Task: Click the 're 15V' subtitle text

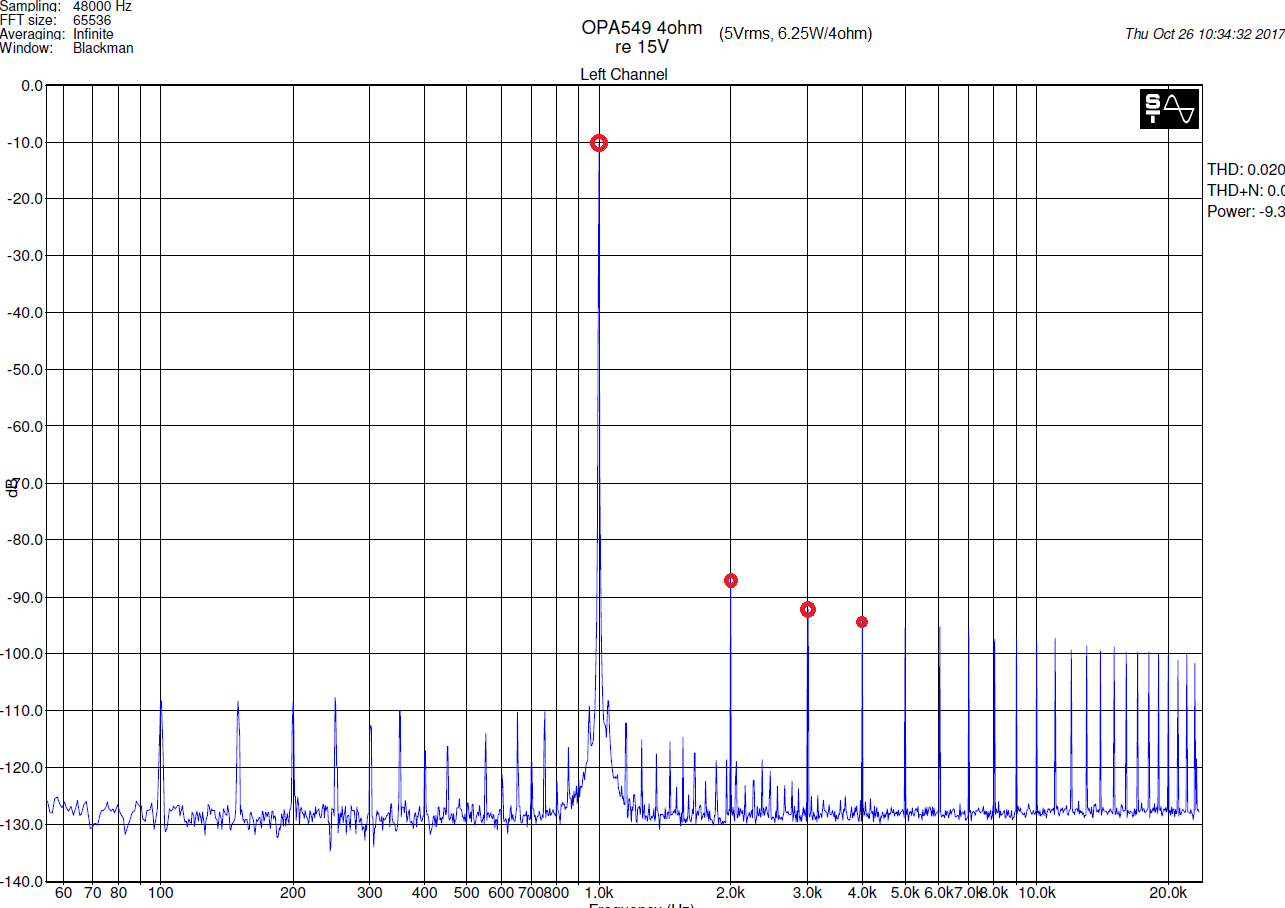Action: coord(642,47)
